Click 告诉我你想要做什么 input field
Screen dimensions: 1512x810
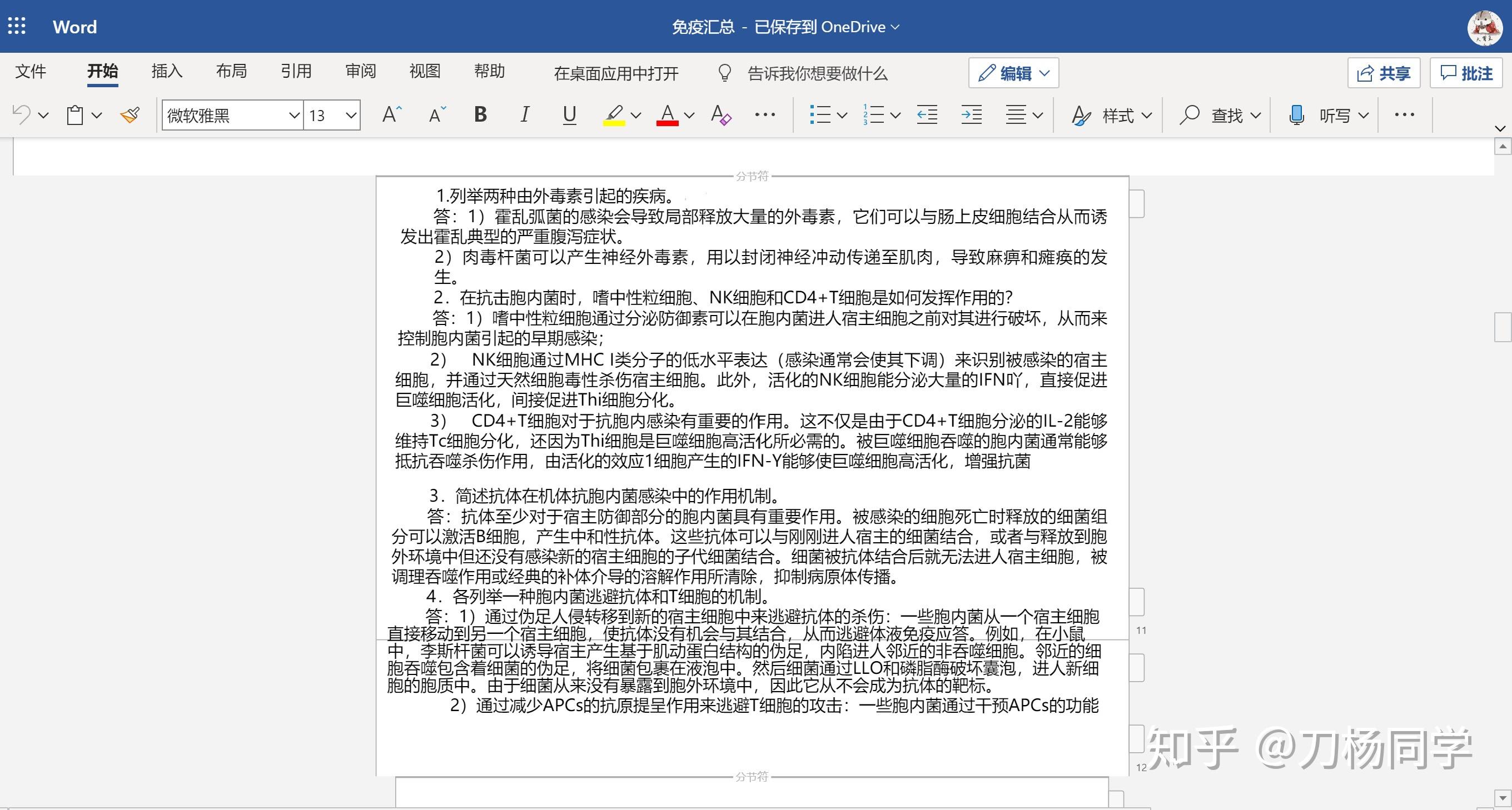point(816,73)
